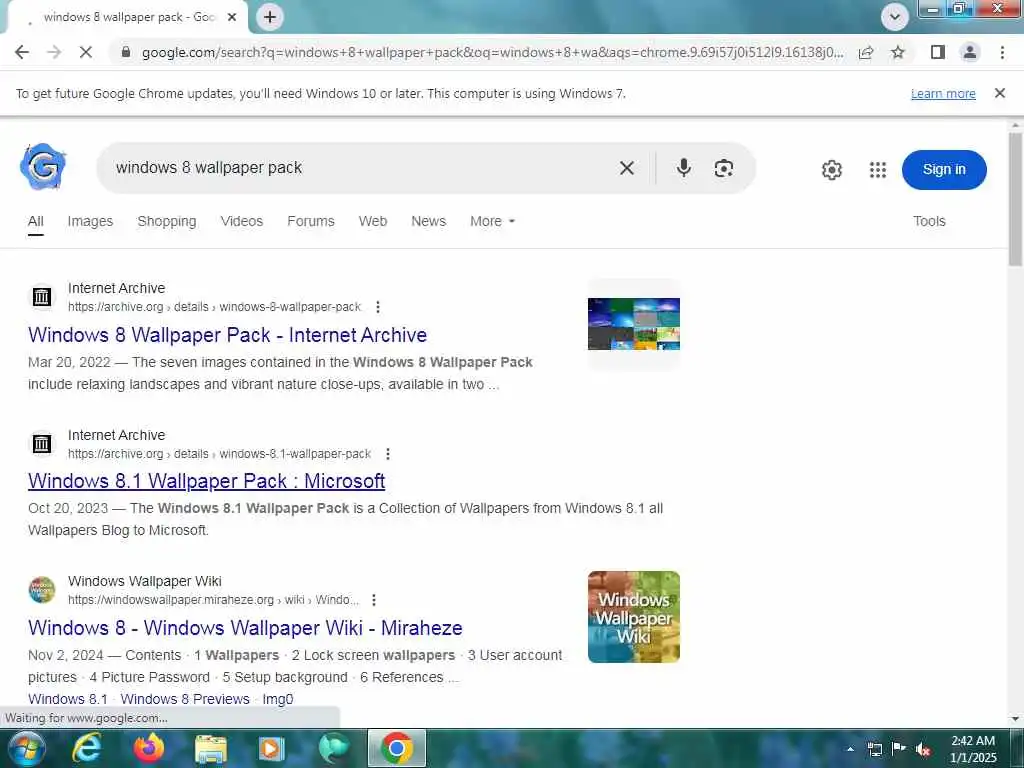Screen dimensions: 1024x768
Task: Switch to Images tab
Action: (90, 222)
